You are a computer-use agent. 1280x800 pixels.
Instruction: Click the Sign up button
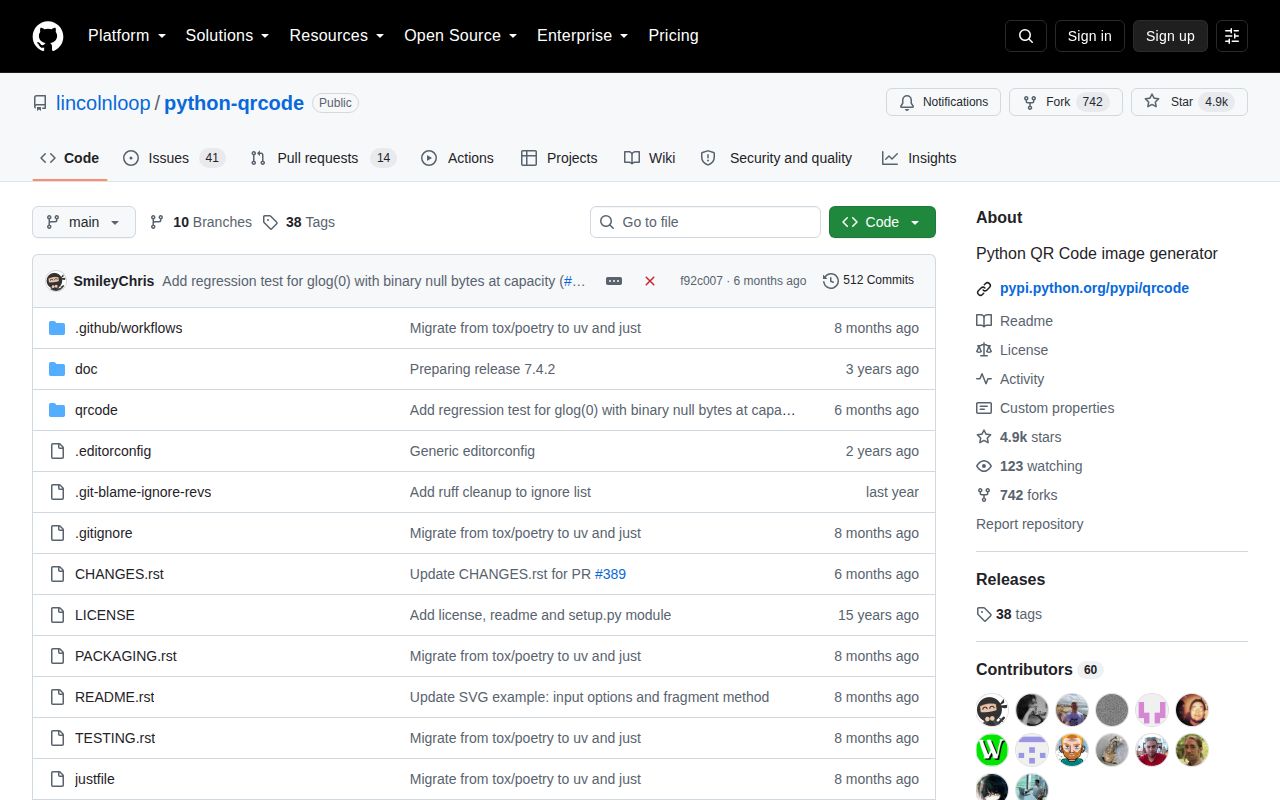[x=1170, y=36]
